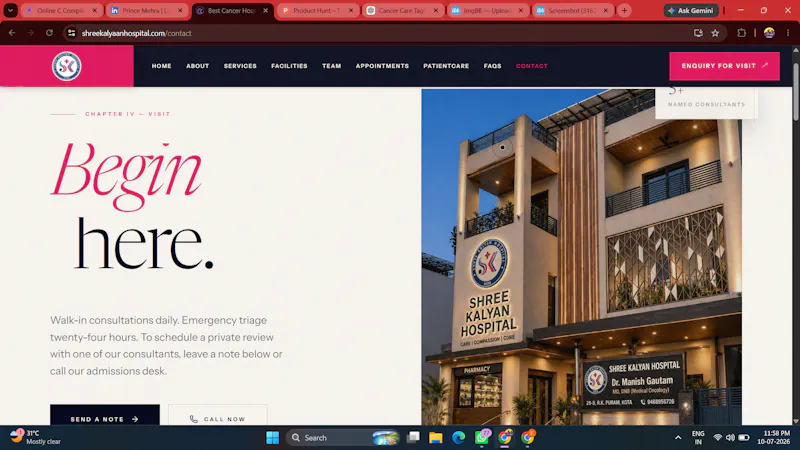Open the TEAM nav item

point(331,66)
